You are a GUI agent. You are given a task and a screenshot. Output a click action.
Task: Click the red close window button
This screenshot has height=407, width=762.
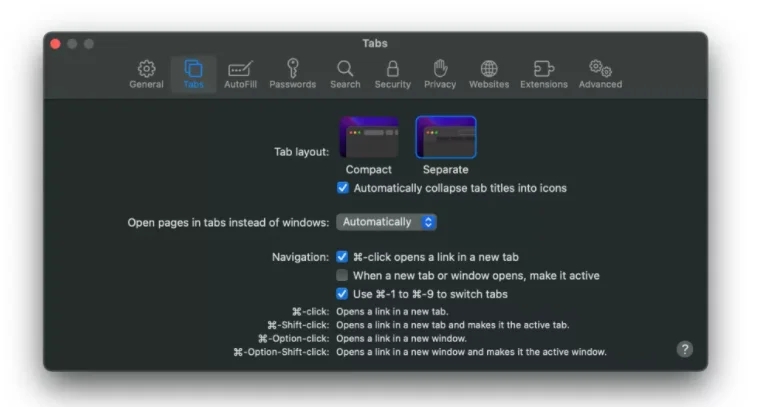point(56,44)
